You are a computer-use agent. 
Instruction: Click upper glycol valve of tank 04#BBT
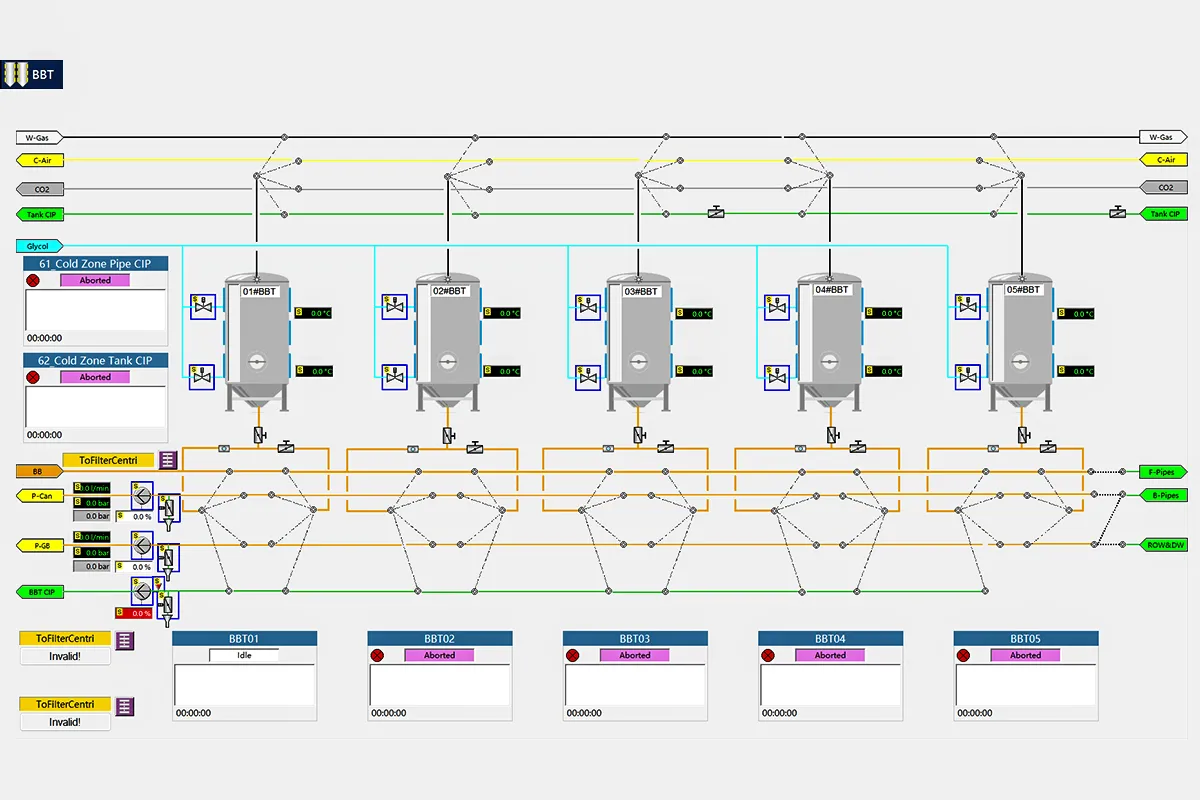(x=777, y=307)
